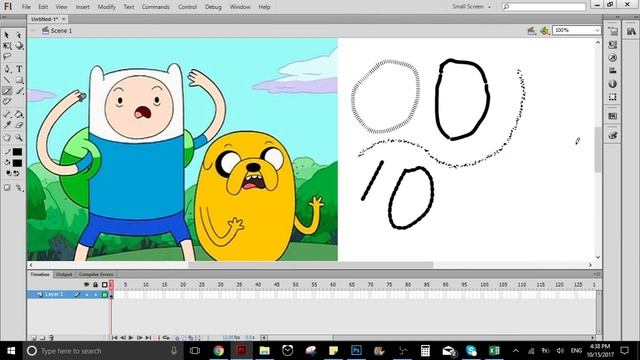Open the Align panel icon
Screen dimensions: 640x360
613,71
